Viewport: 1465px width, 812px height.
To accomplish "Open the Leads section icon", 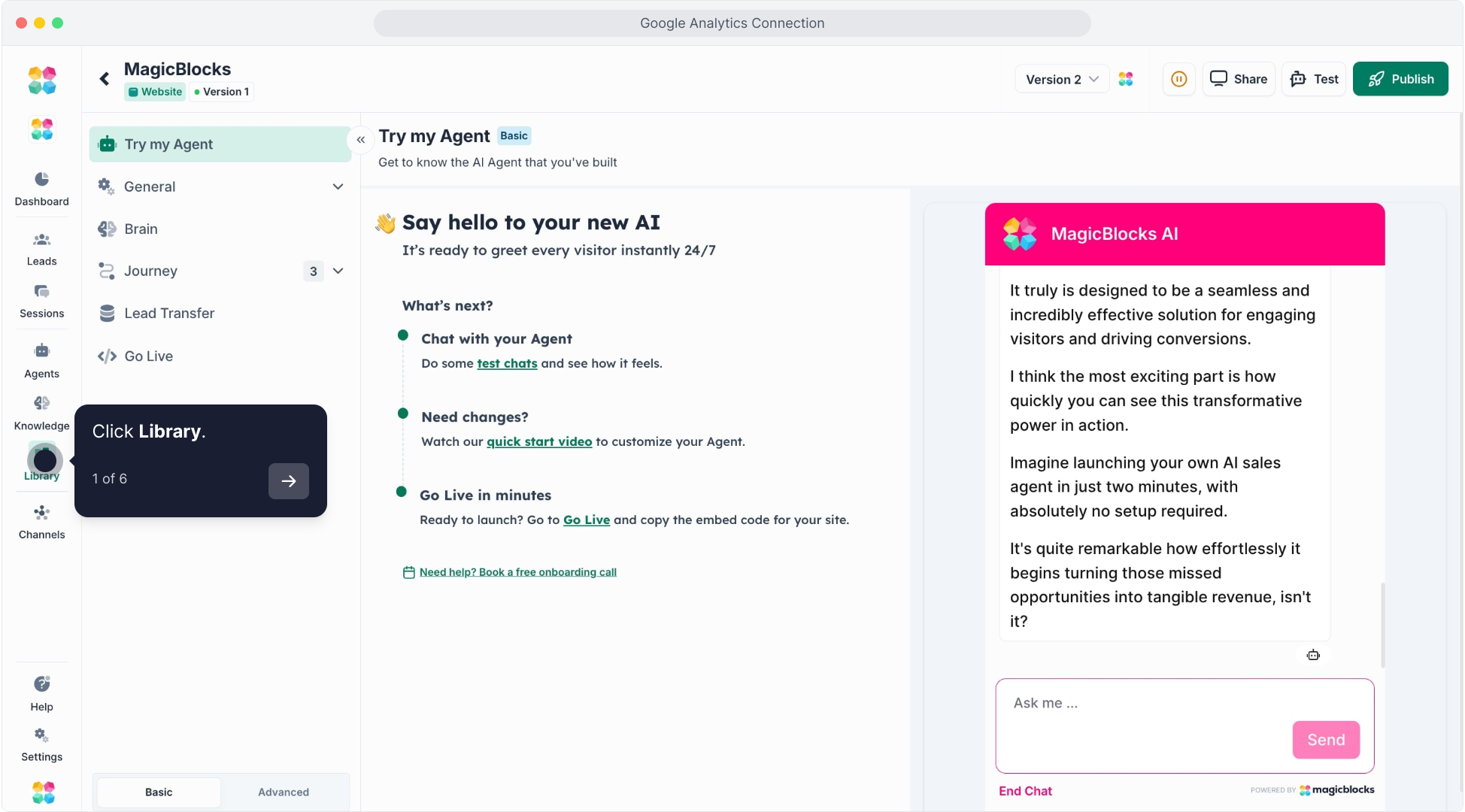I will click(41, 241).
